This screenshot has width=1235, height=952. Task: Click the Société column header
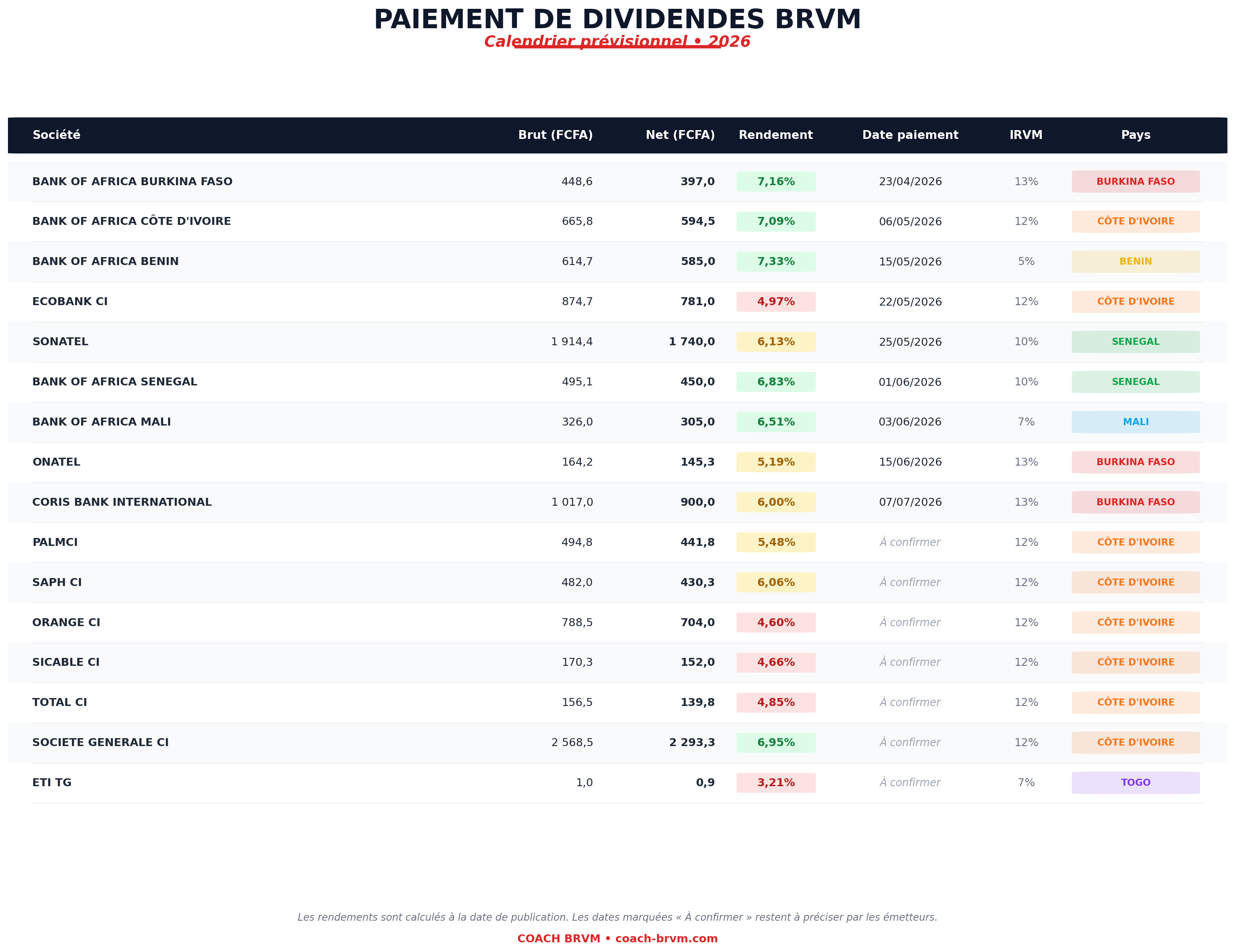[x=56, y=135]
